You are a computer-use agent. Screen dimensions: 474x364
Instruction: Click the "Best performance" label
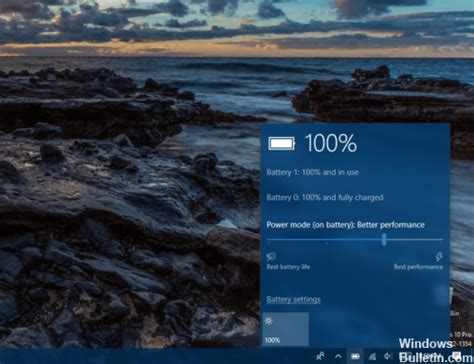pyautogui.click(x=418, y=267)
